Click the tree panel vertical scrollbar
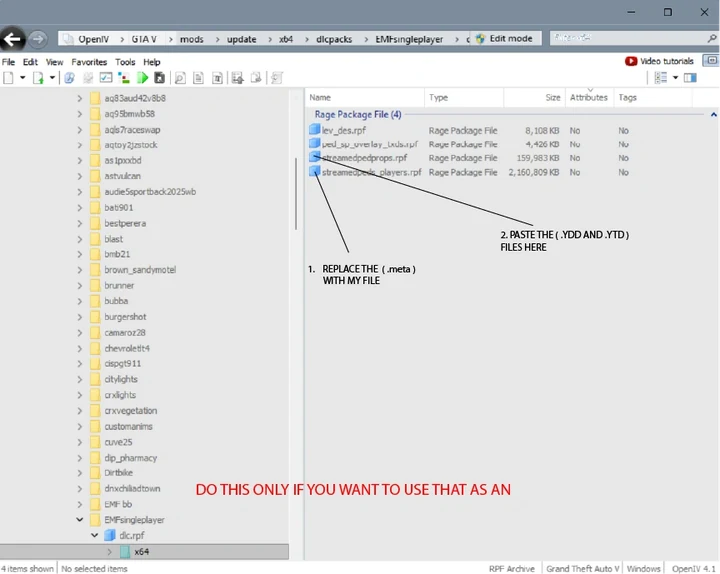The height and width of the screenshot is (574, 720). [x=296, y=193]
